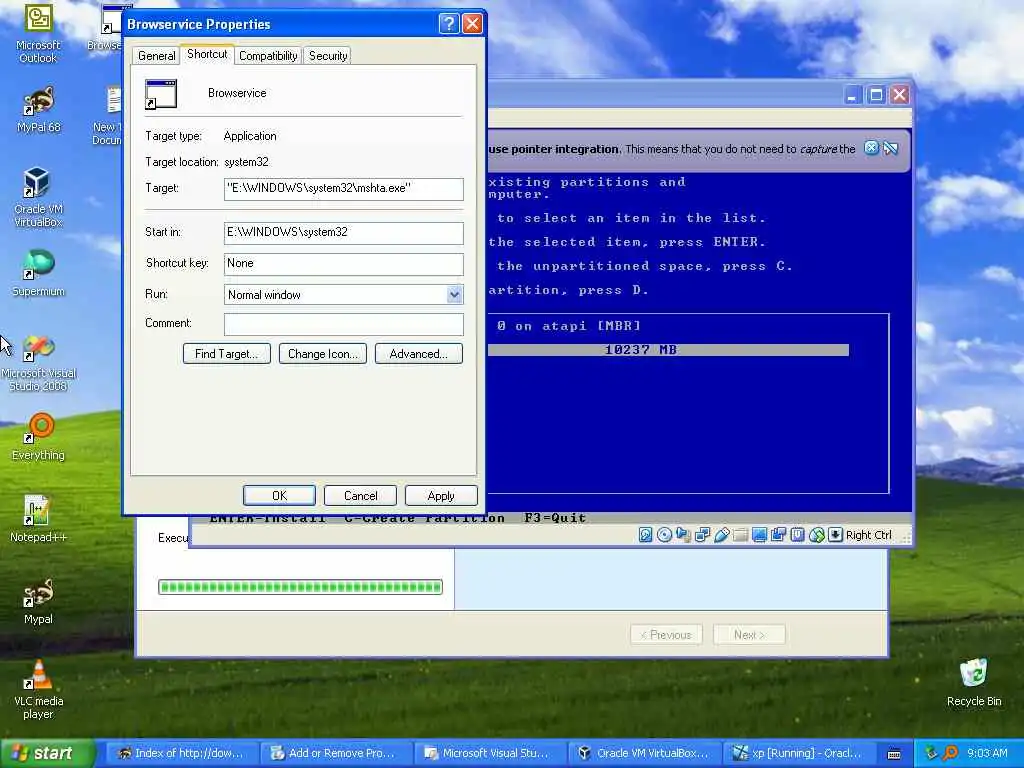Click the keyboard language tray icon
This screenshot has width=1024, height=768.
click(894, 754)
